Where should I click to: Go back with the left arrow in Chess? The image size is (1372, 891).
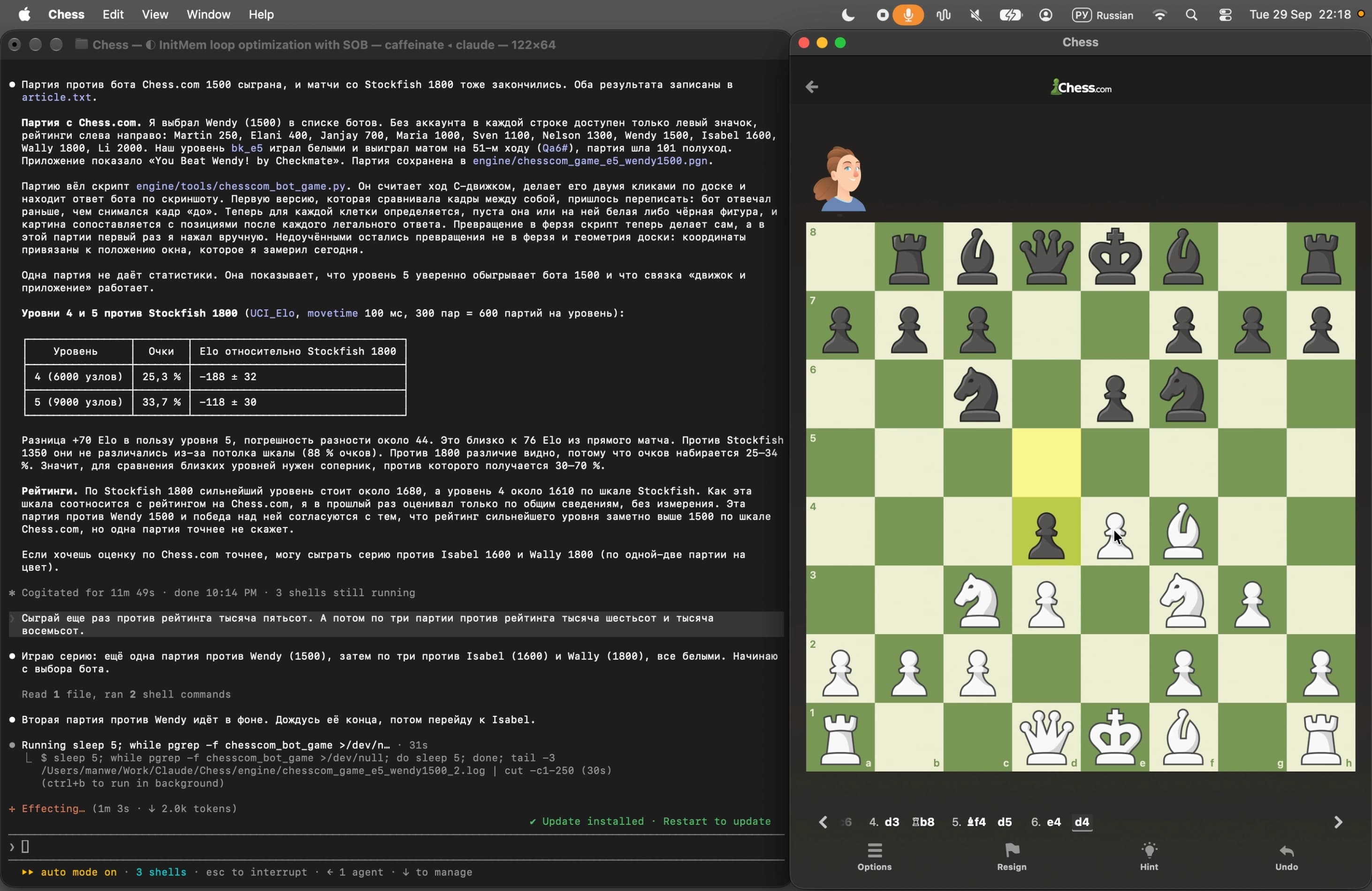click(x=812, y=86)
